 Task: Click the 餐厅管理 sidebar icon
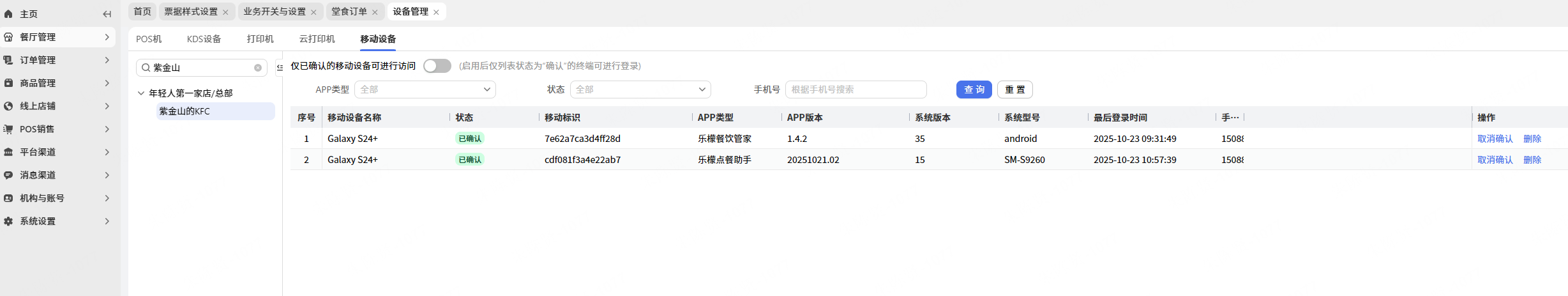click(x=8, y=37)
